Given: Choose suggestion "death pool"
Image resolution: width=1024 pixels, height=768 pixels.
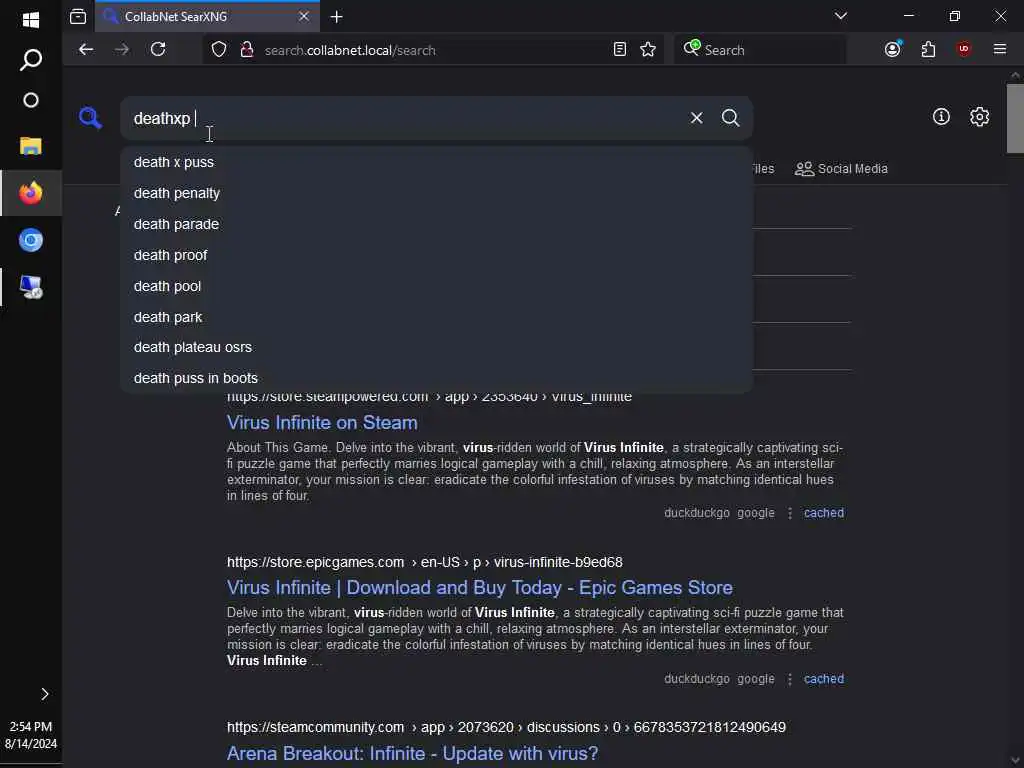Looking at the screenshot, I should point(436,286).
